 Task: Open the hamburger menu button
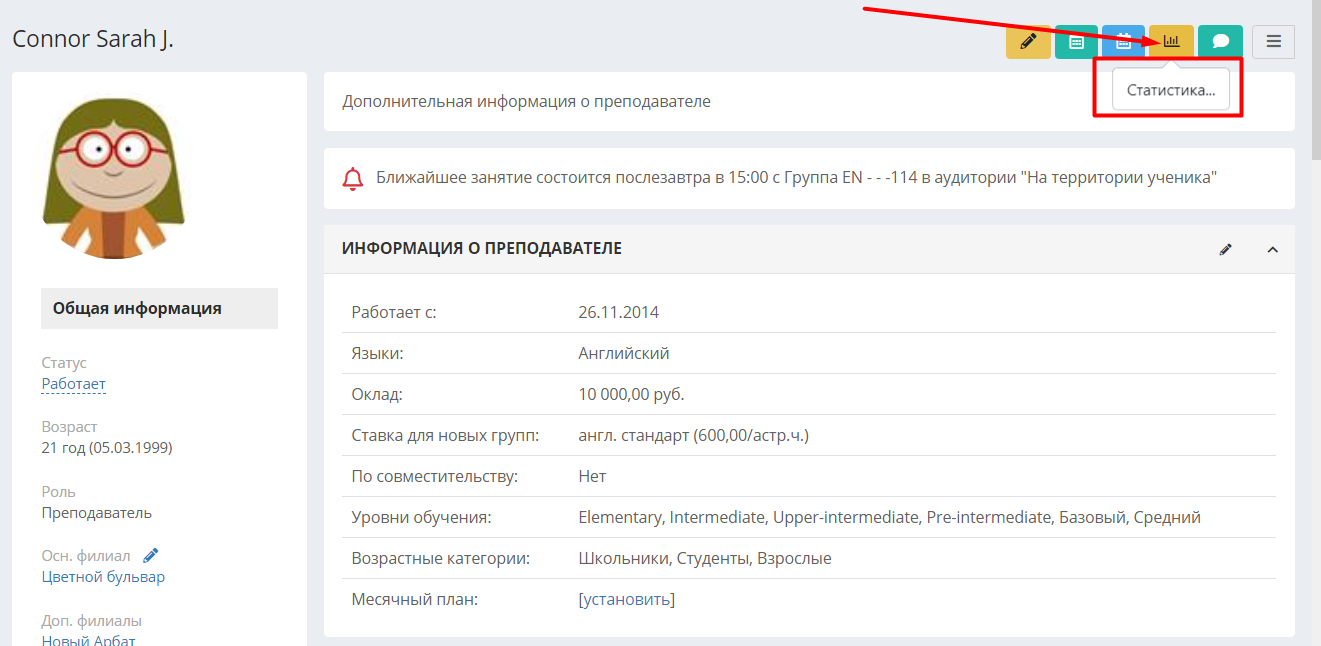point(1273,42)
